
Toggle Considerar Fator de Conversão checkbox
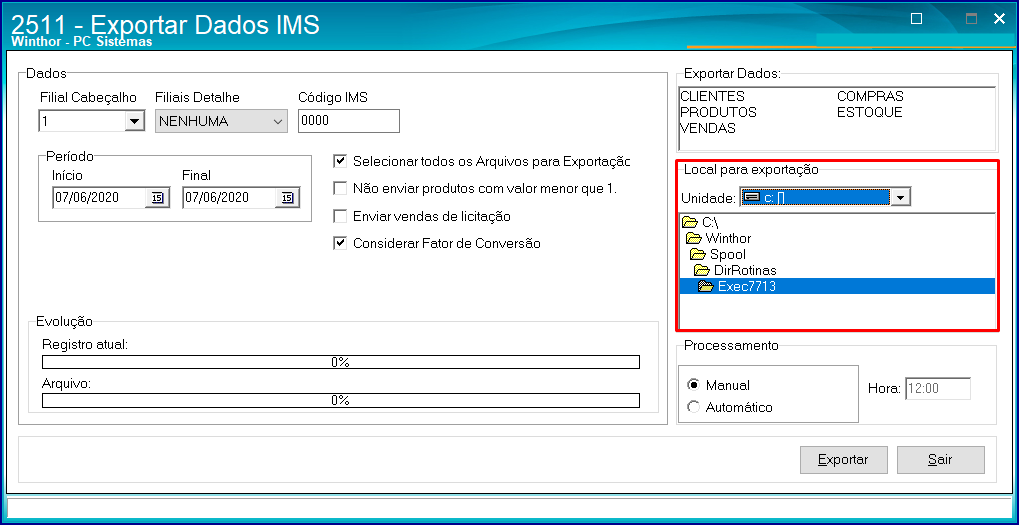point(340,244)
